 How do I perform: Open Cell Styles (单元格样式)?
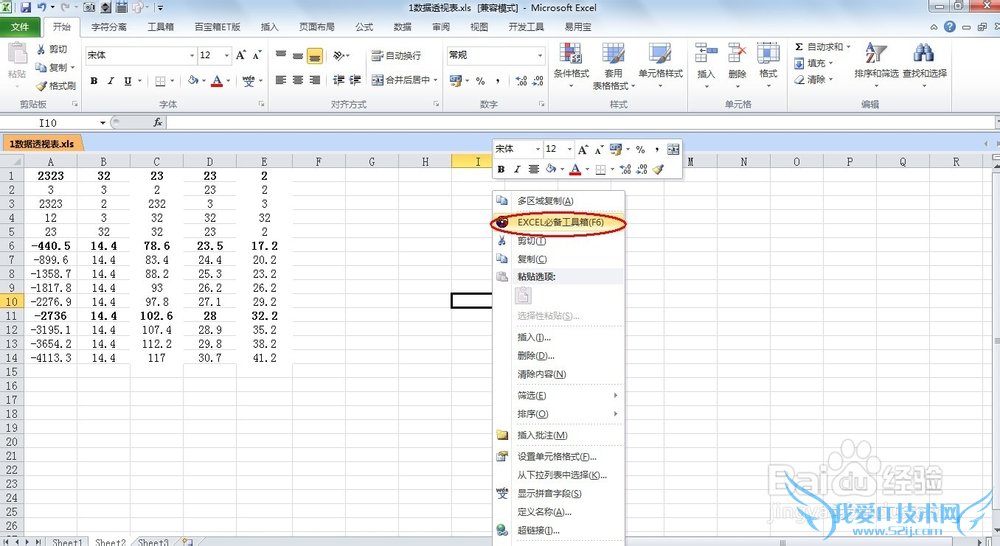[x=661, y=66]
